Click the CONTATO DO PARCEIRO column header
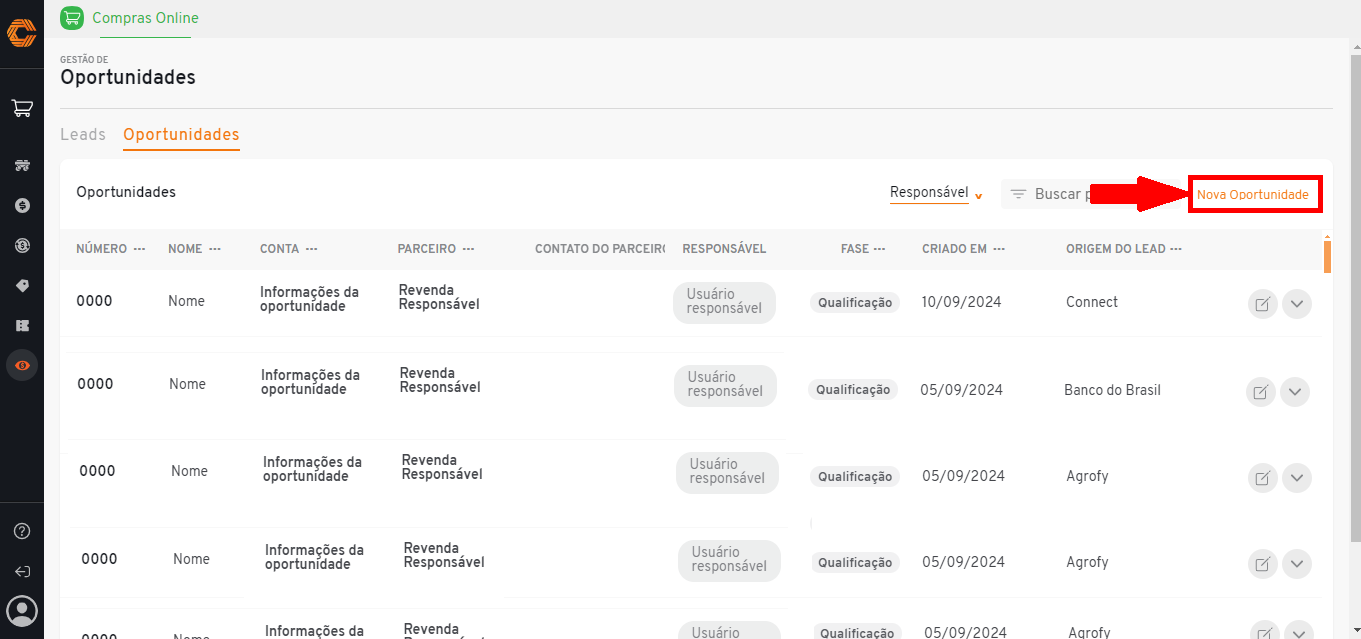The width and height of the screenshot is (1361, 639). click(600, 249)
